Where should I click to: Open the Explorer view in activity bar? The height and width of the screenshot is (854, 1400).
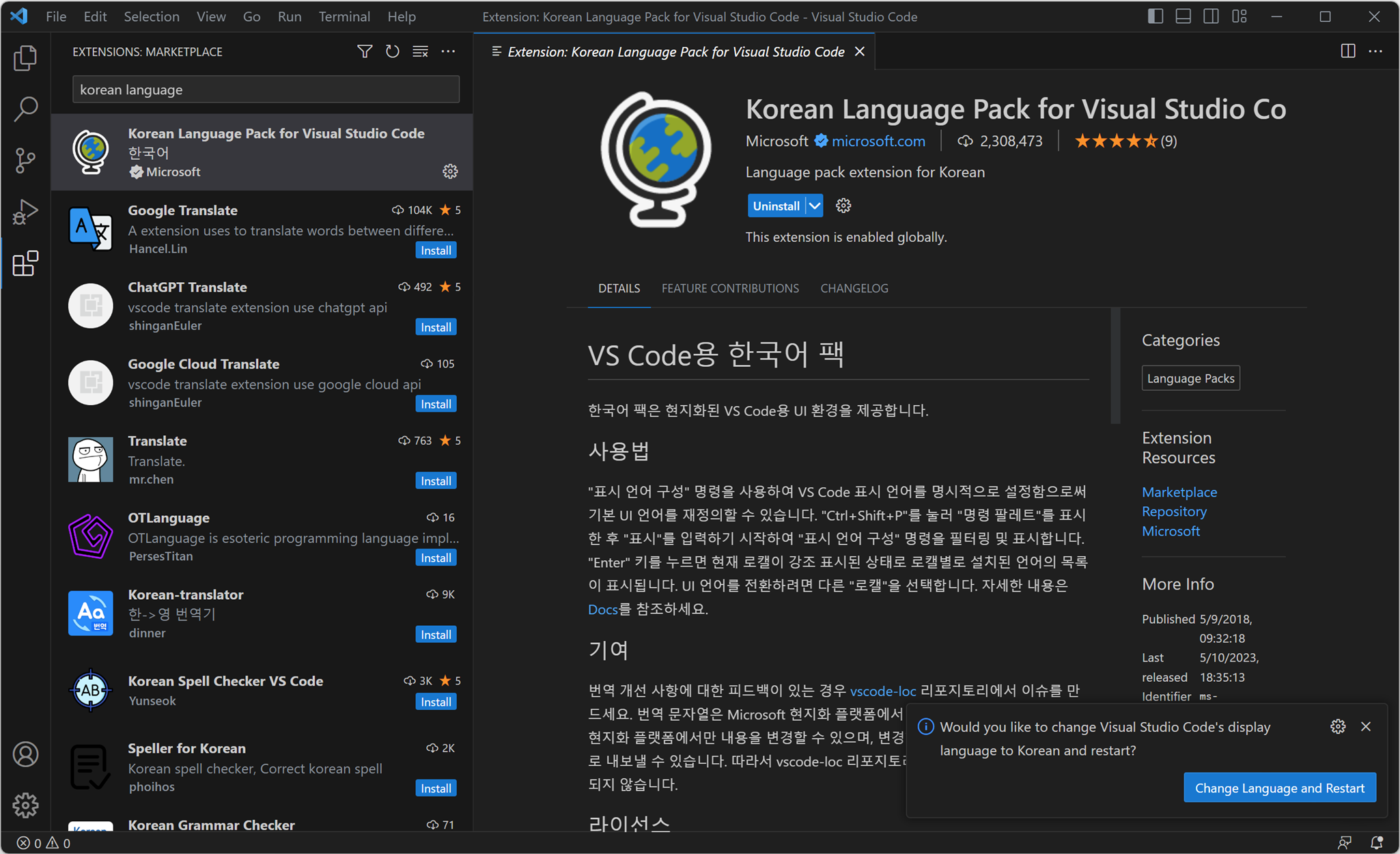[x=25, y=58]
